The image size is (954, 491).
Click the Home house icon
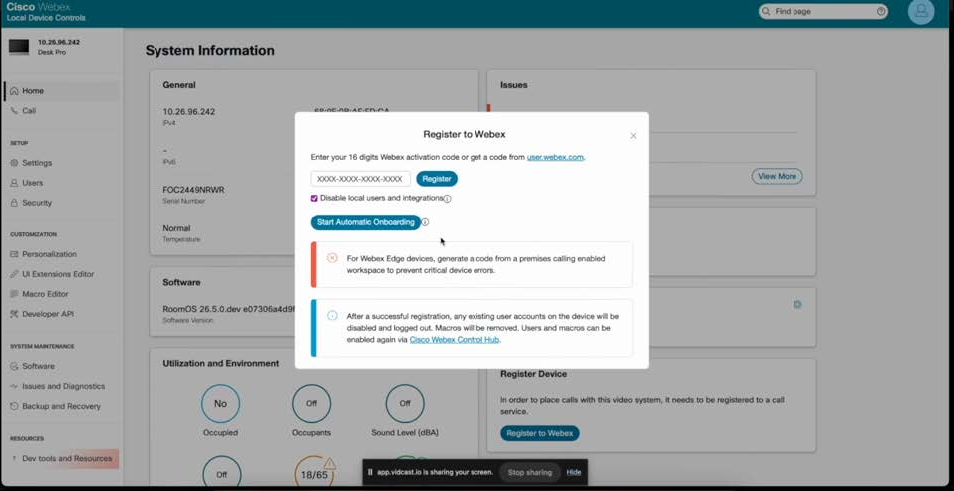point(15,91)
